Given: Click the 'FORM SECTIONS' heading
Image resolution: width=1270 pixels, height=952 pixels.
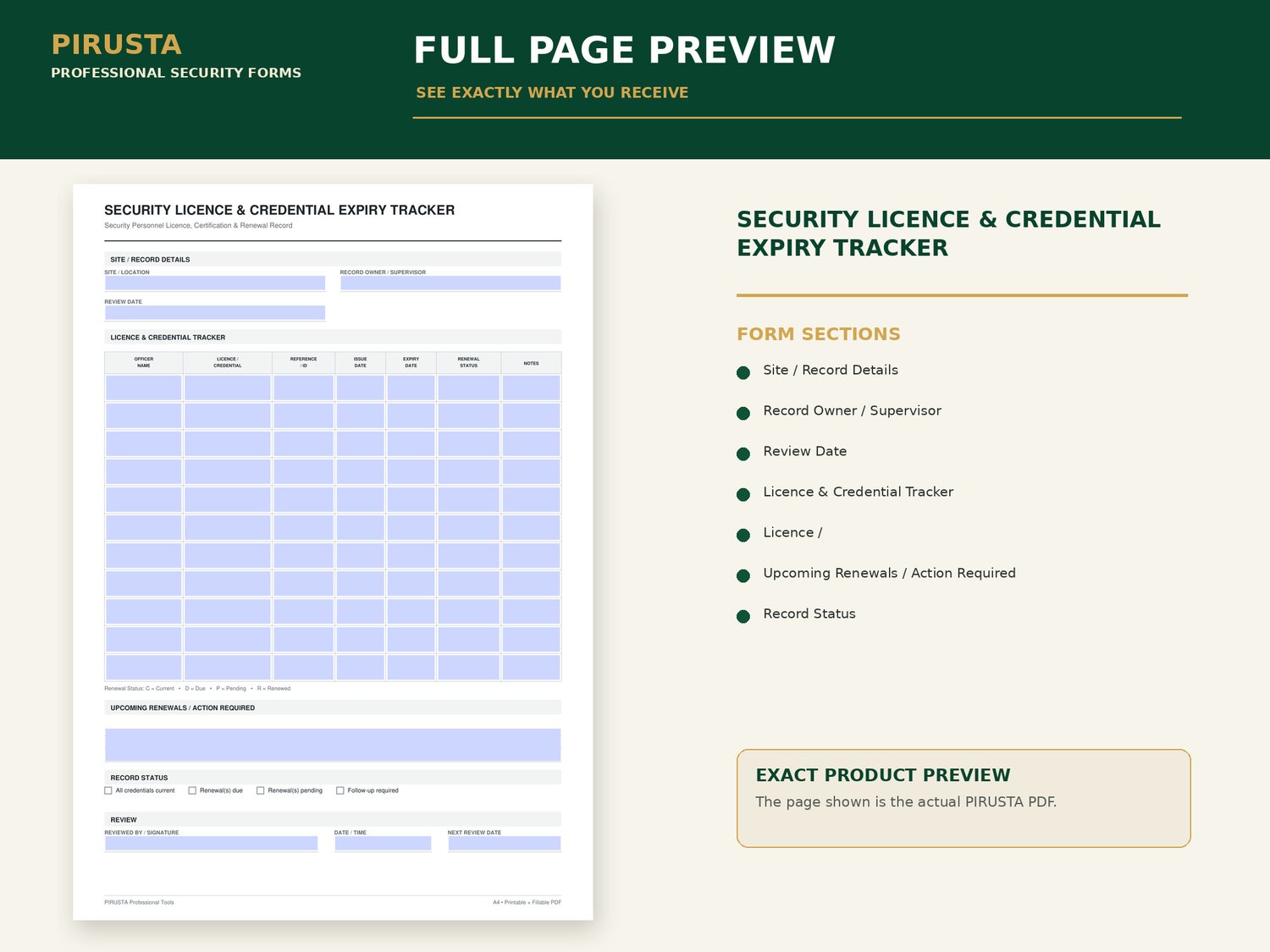Looking at the screenshot, I should 819,334.
